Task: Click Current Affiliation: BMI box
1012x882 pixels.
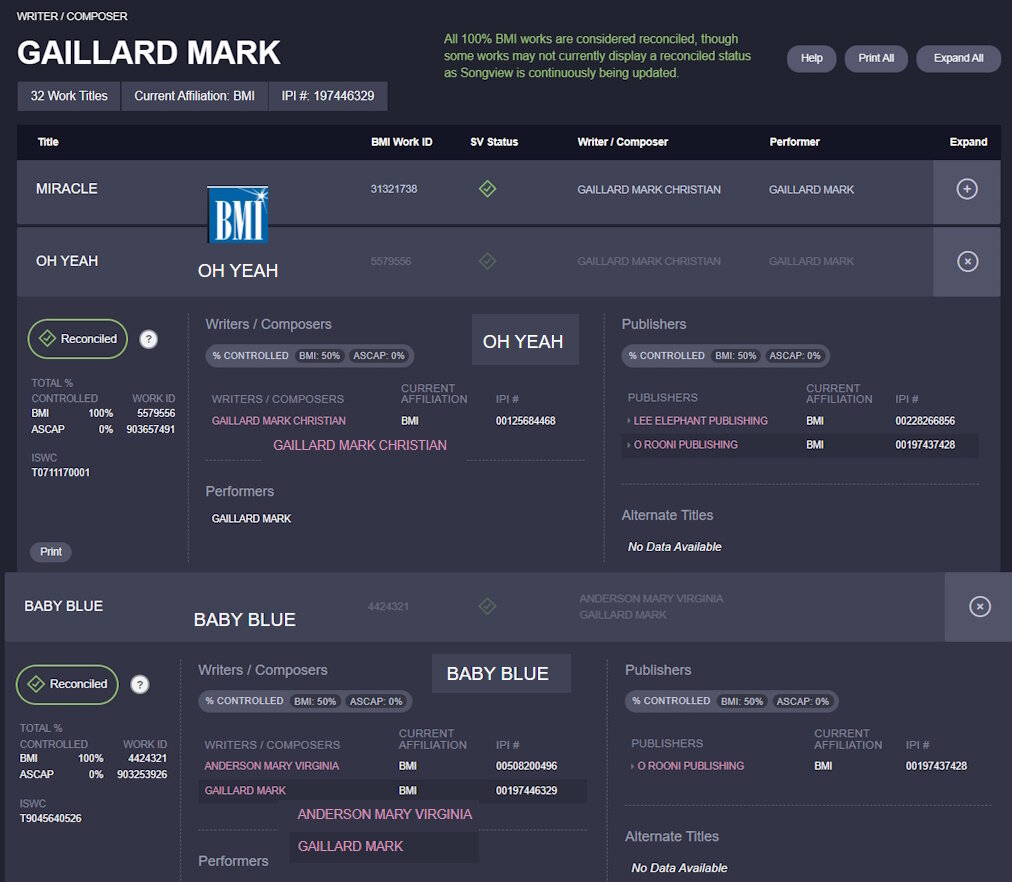Action: pyautogui.click(x=194, y=96)
